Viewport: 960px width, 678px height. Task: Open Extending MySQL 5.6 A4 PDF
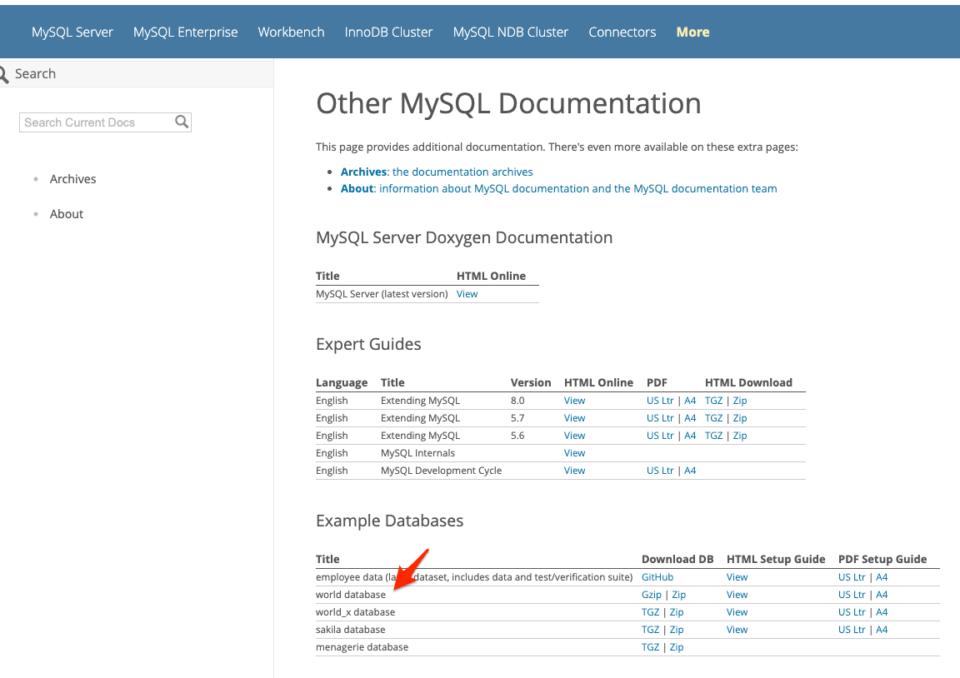pos(690,435)
